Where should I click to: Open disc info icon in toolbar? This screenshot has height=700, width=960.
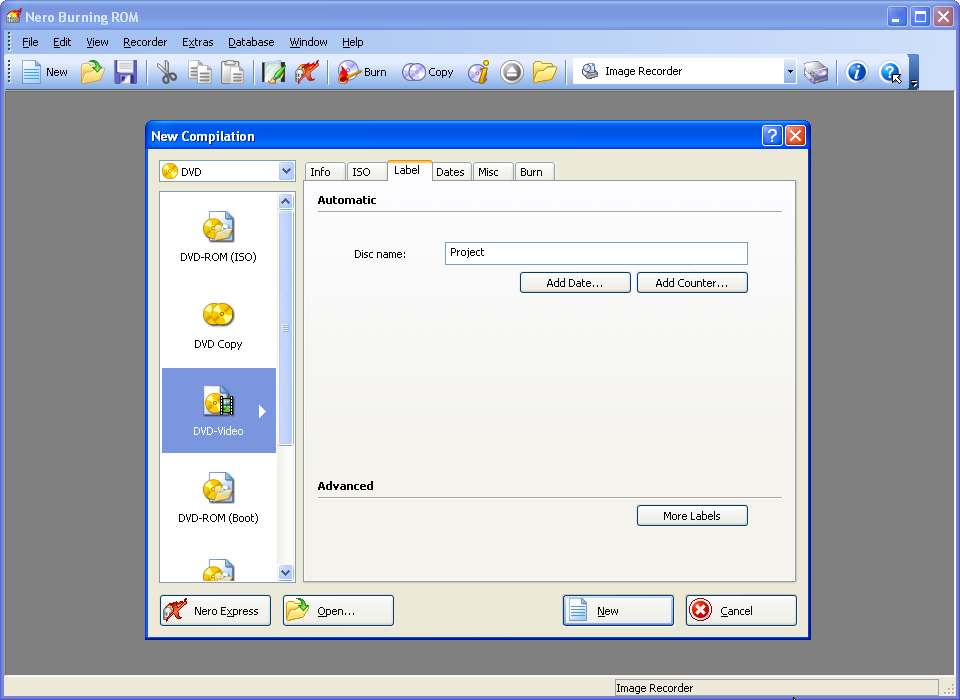[x=479, y=72]
